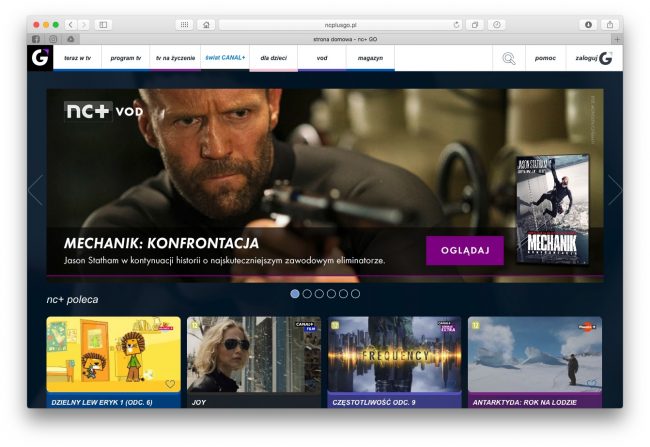This screenshot has width=650, height=447.
Task: Open the Top Sites grid icon
Action: click(185, 25)
